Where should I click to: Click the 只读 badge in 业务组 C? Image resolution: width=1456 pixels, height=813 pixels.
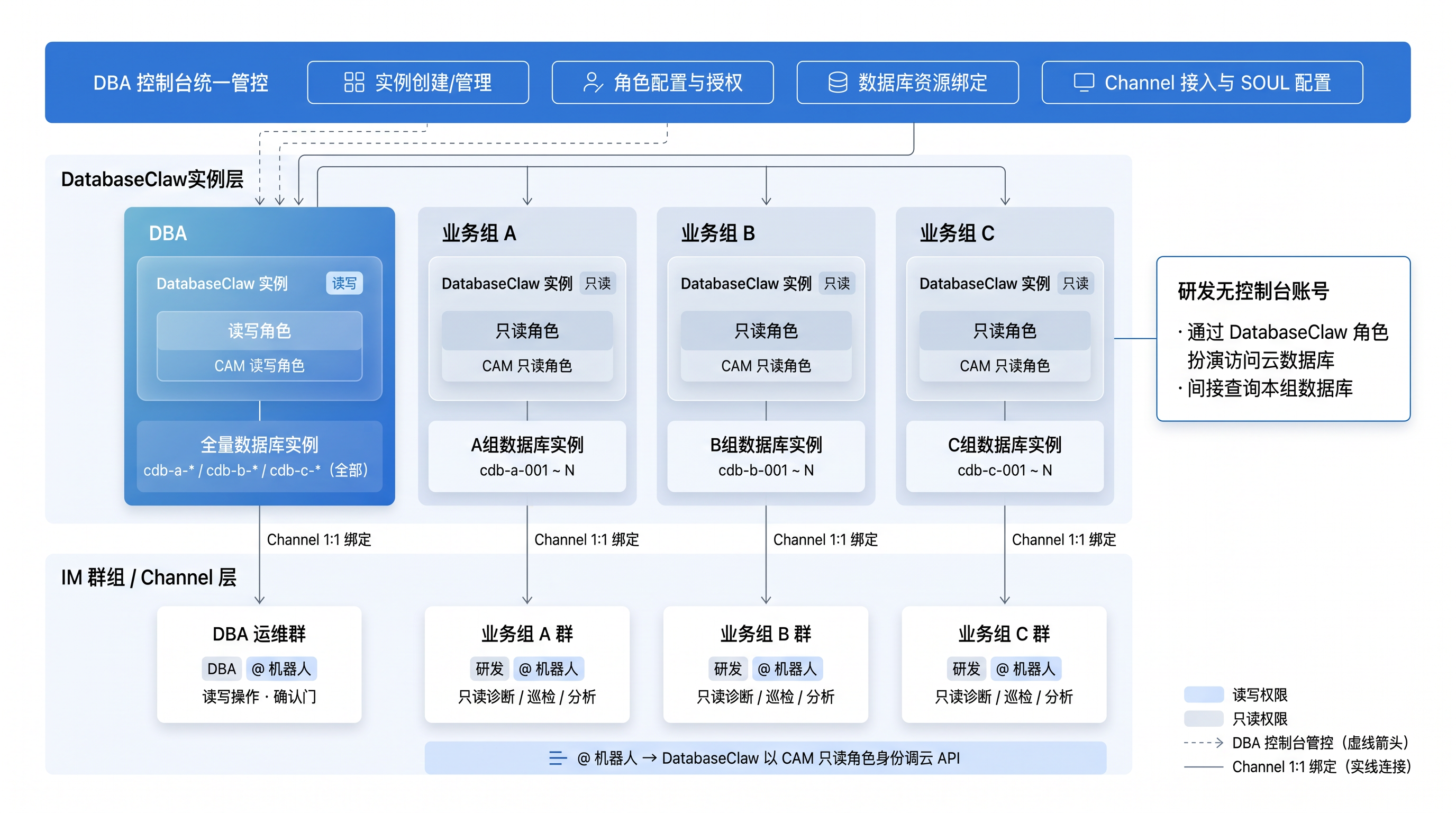(x=1075, y=283)
